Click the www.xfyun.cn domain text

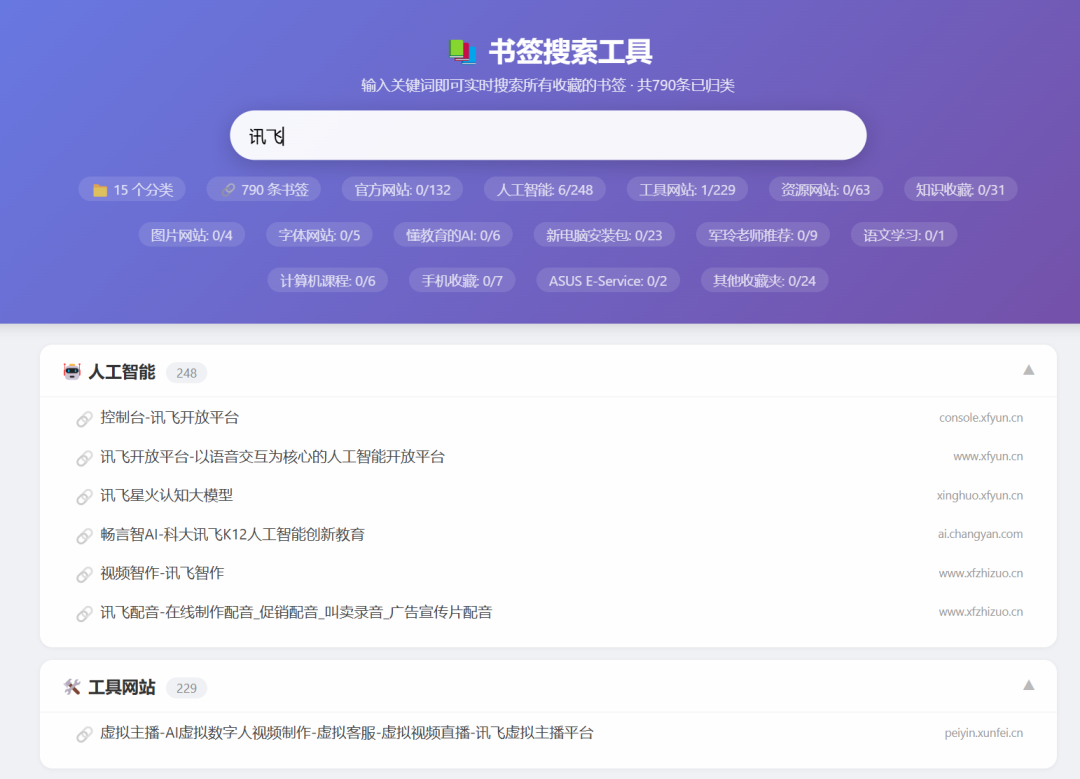(988, 456)
